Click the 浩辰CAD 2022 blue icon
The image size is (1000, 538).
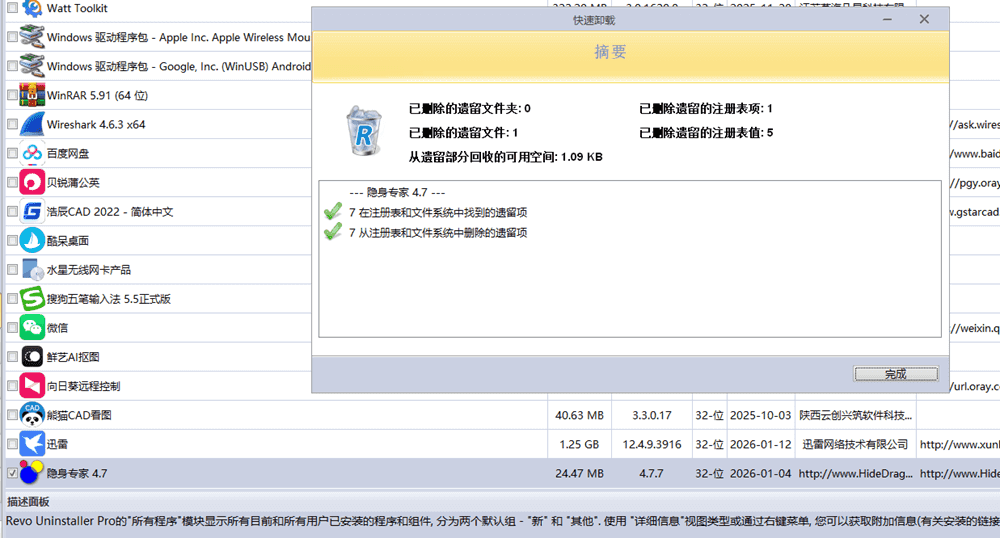32,212
